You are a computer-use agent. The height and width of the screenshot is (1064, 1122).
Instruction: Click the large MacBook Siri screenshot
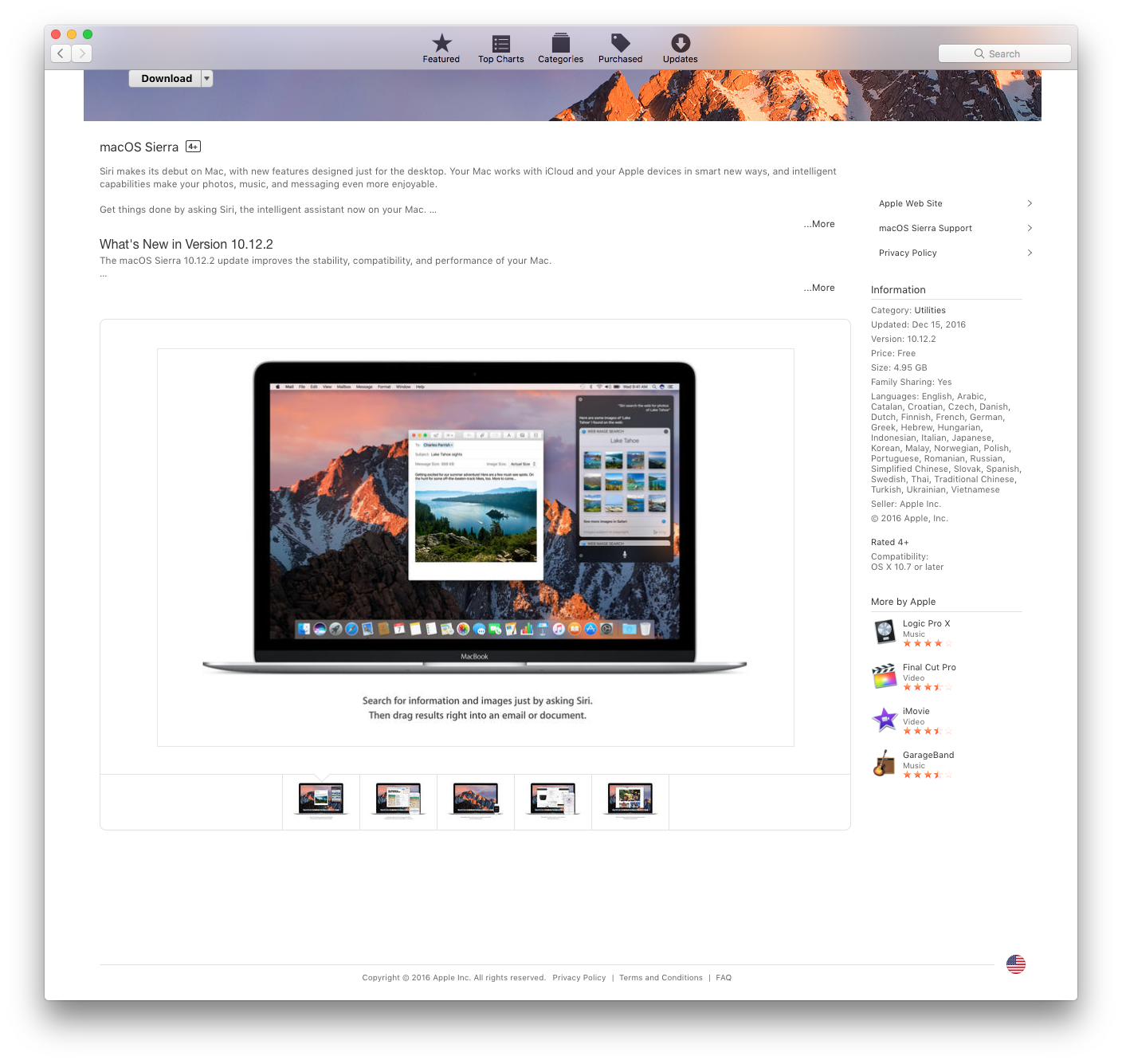(476, 548)
